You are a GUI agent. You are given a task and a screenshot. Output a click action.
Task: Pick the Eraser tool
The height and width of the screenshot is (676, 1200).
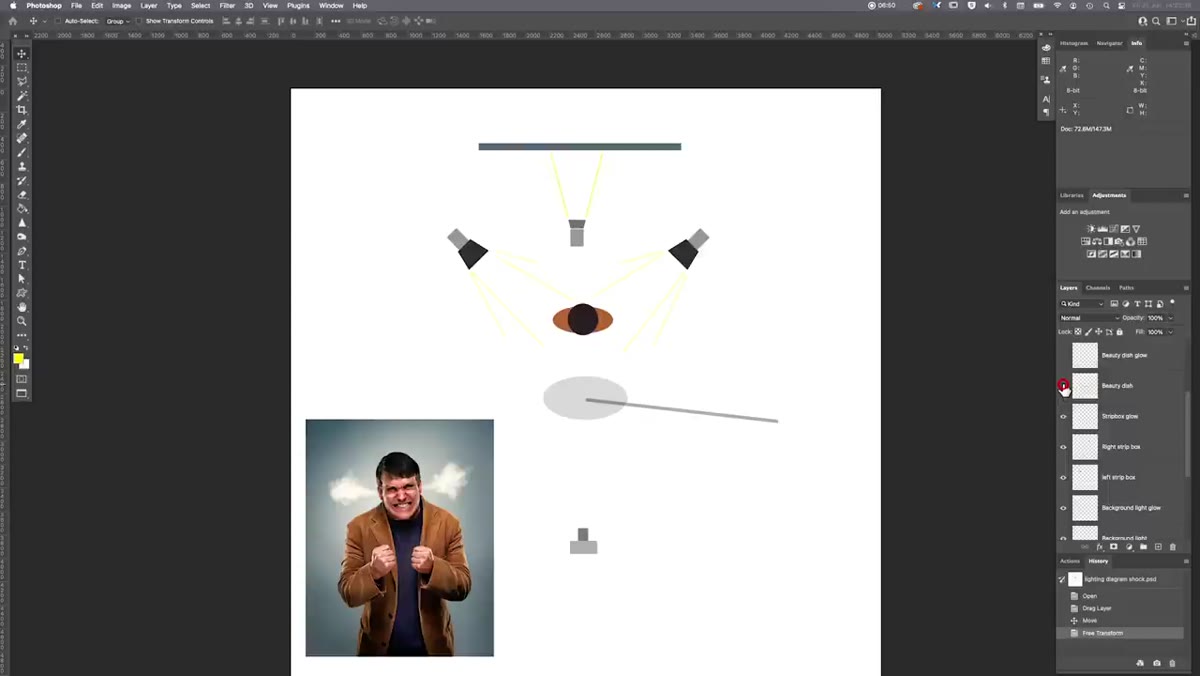(x=21, y=194)
